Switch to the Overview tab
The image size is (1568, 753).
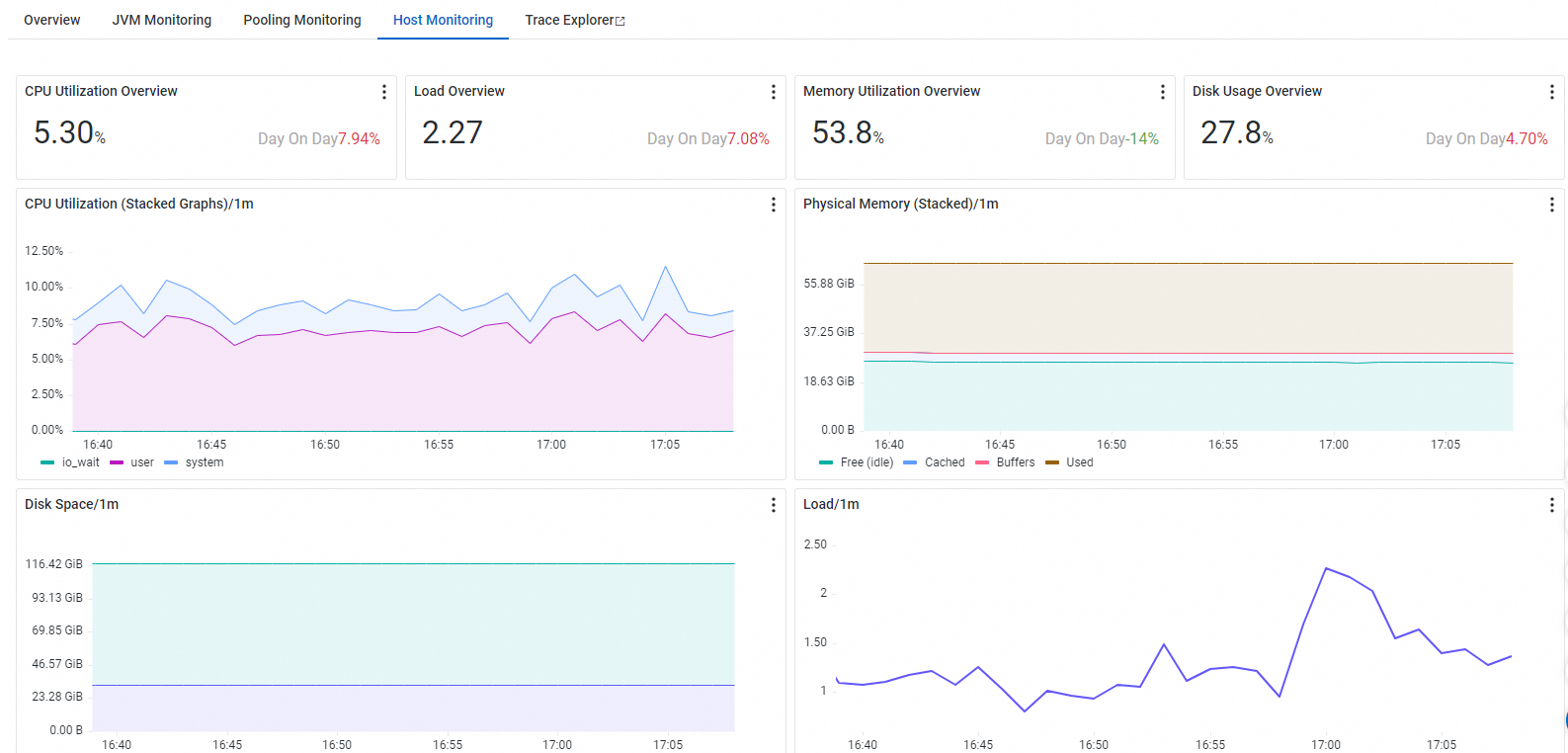[x=52, y=20]
